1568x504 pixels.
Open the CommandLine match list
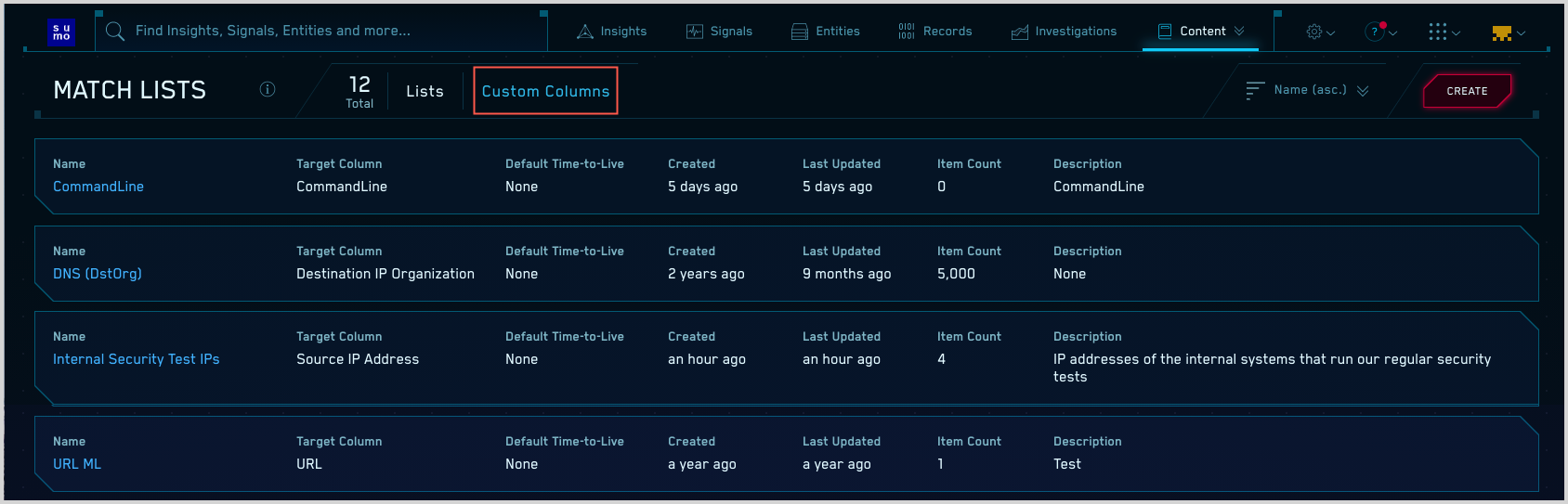(98, 187)
